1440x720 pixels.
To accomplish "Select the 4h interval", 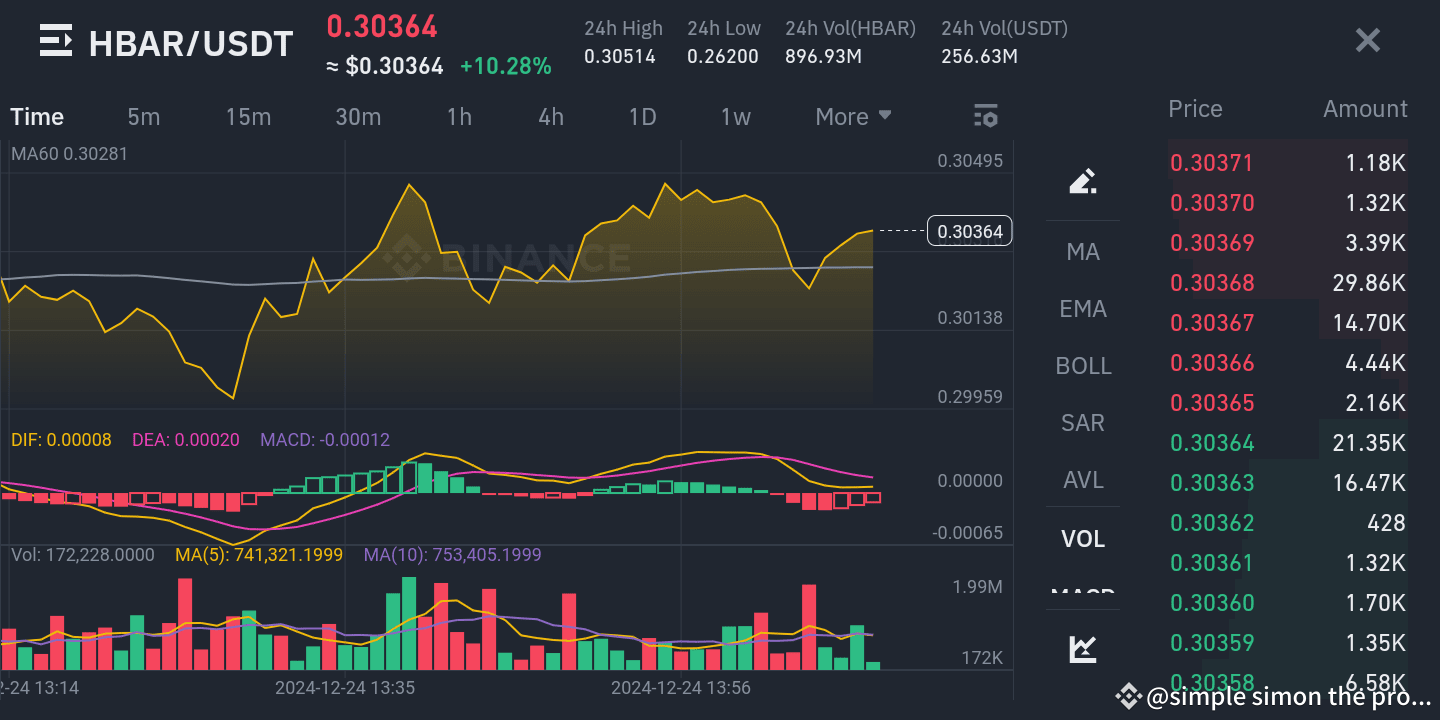I will 550,116.
